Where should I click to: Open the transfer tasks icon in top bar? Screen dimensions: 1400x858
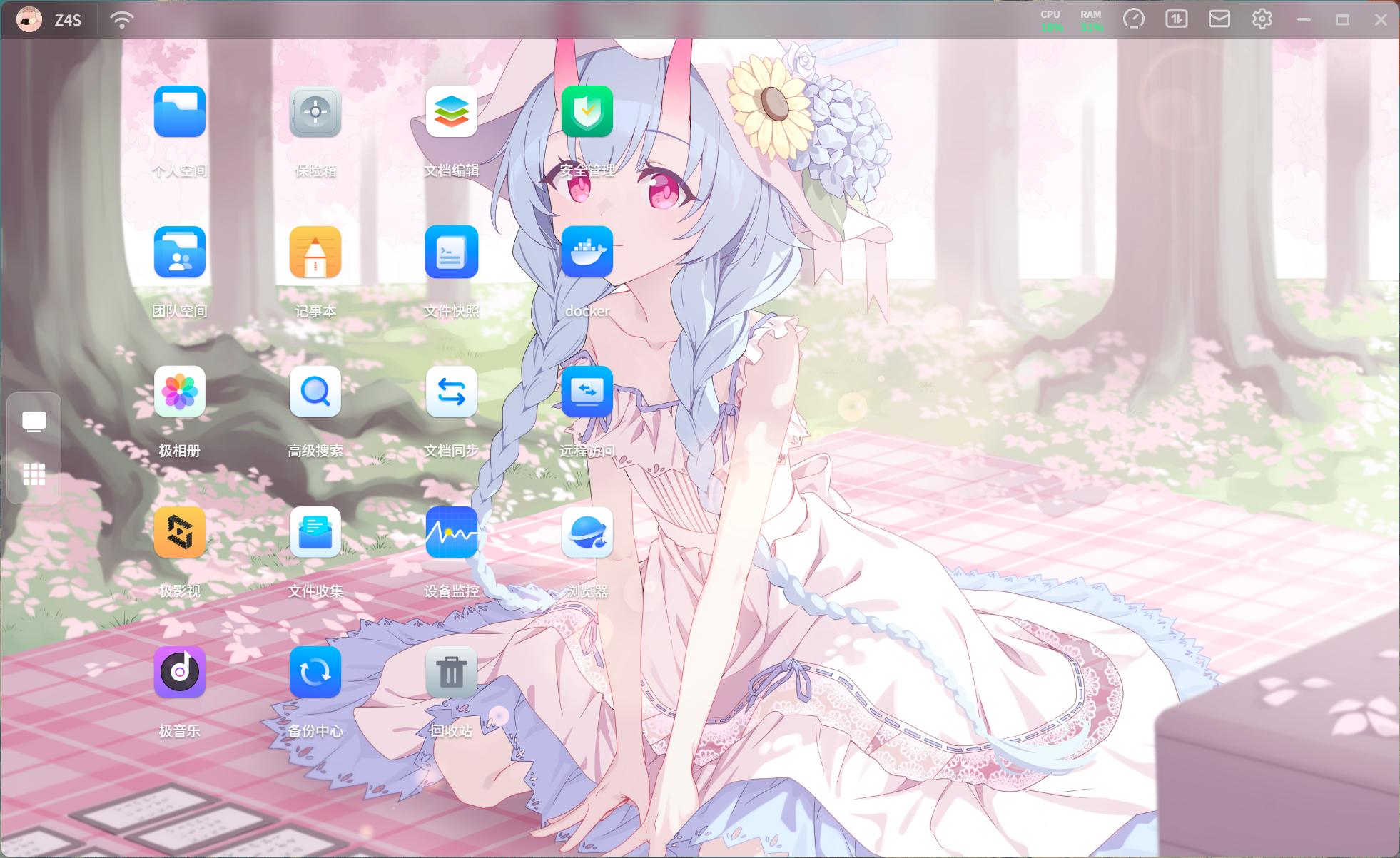tap(1177, 19)
